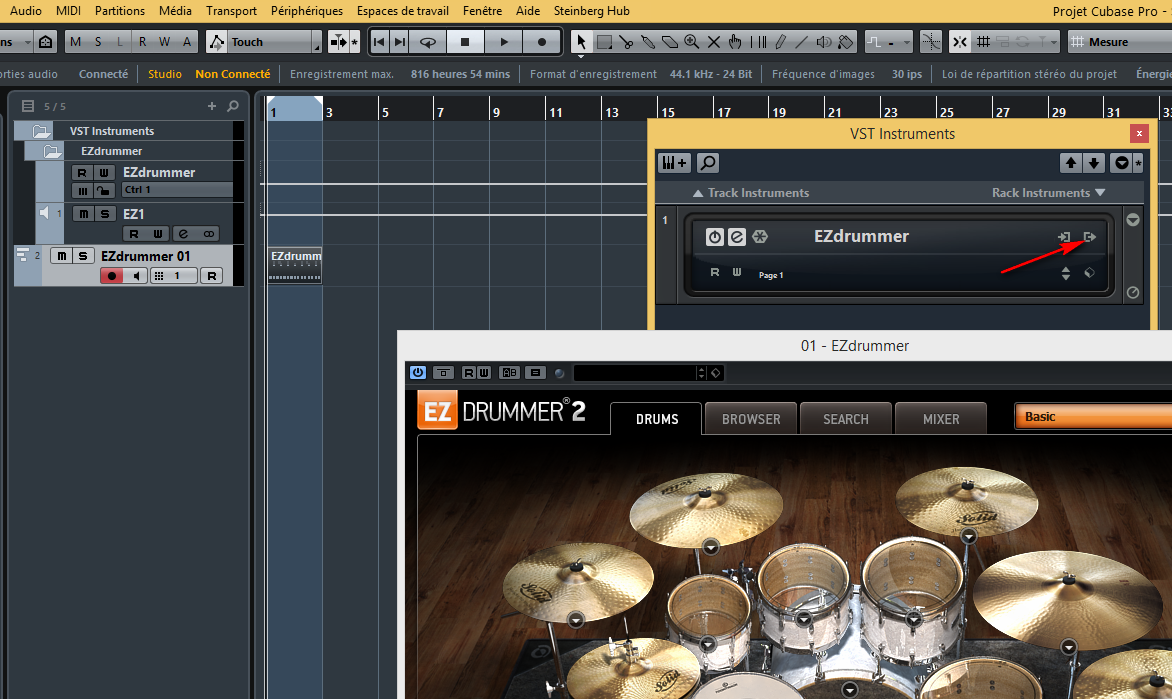Toggle Snap on/off button
The height and width of the screenshot is (699, 1172).
[x=960, y=42]
